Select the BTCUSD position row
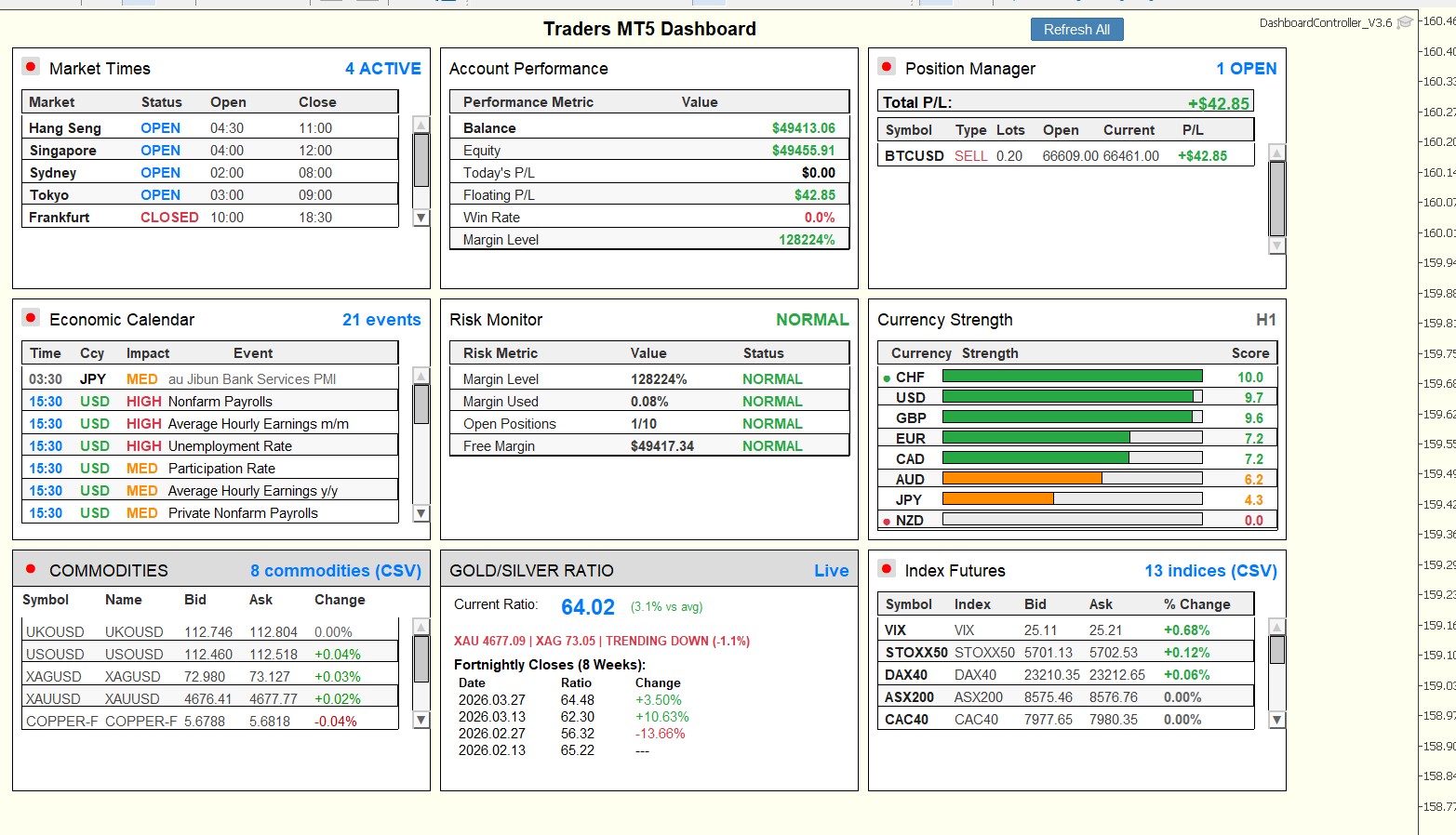Image resolution: width=1456 pixels, height=835 pixels. pos(1065,156)
